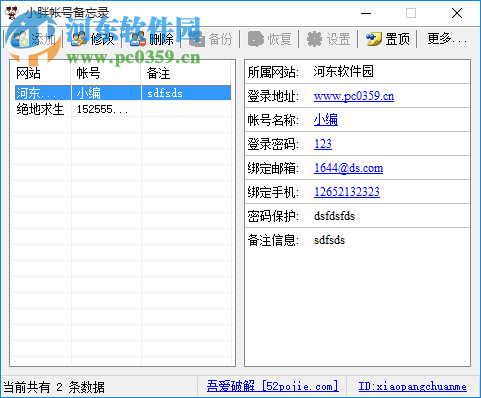Click the 修改 (Edit) toolbar icon
The width and height of the screenshot is (481, 398).
(x=79, y=39)
